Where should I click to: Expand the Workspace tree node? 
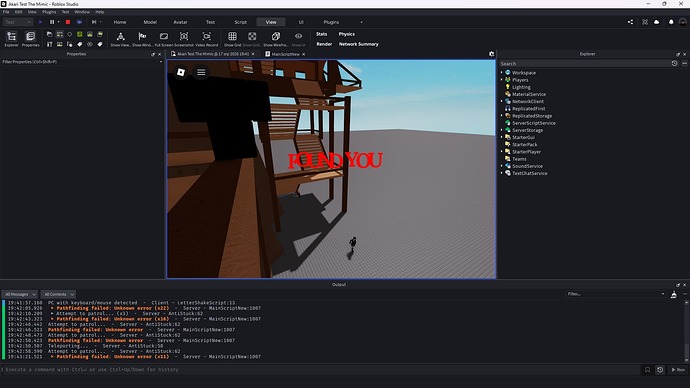[x=502, y=73]
